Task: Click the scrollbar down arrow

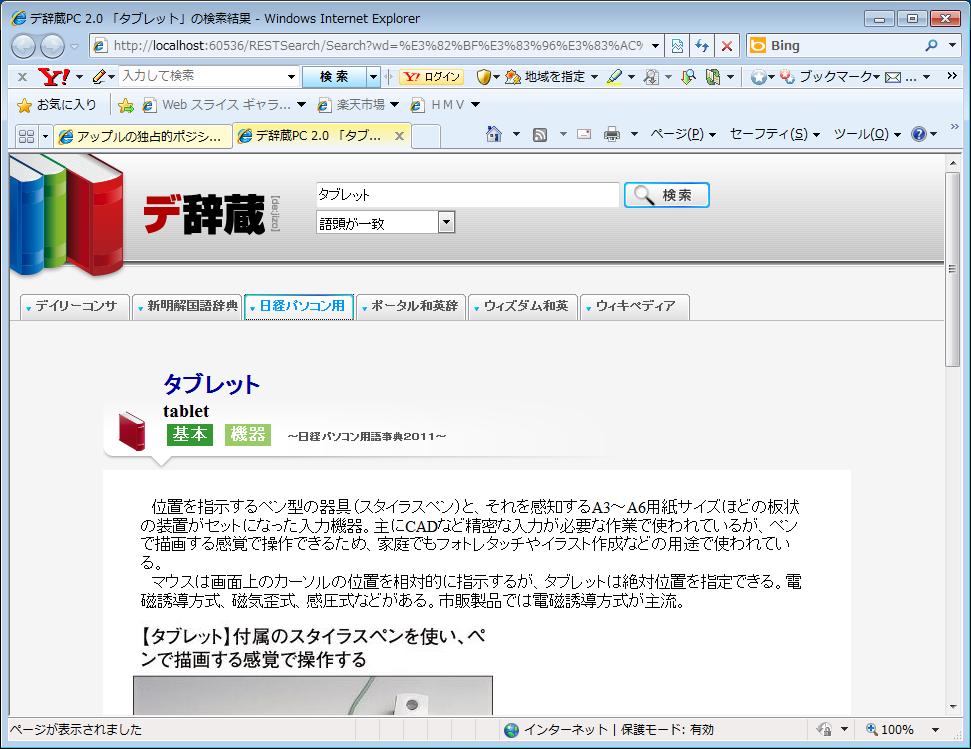Action: 952,706
